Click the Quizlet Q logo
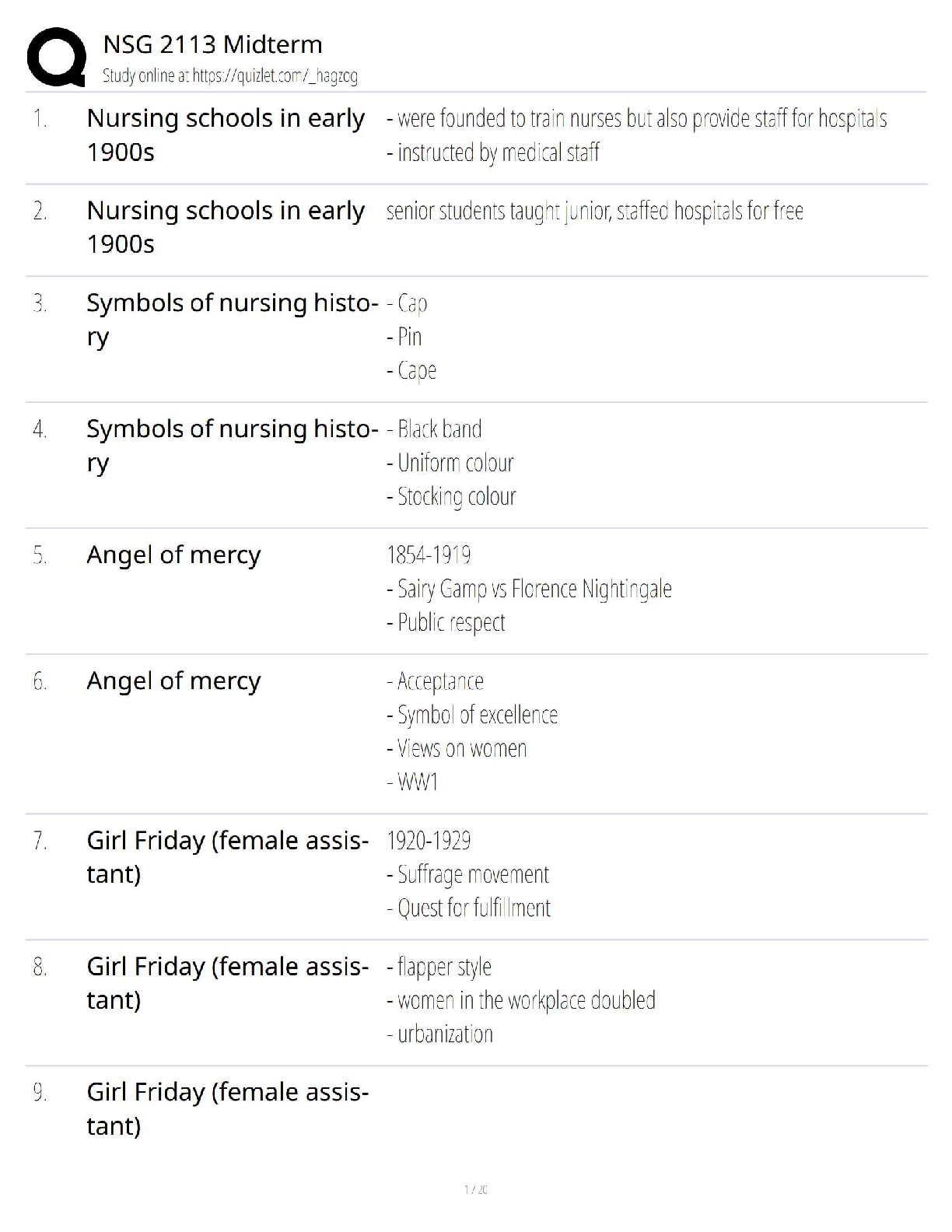This screenshot has width=952, height=1232. coord(56,57)
